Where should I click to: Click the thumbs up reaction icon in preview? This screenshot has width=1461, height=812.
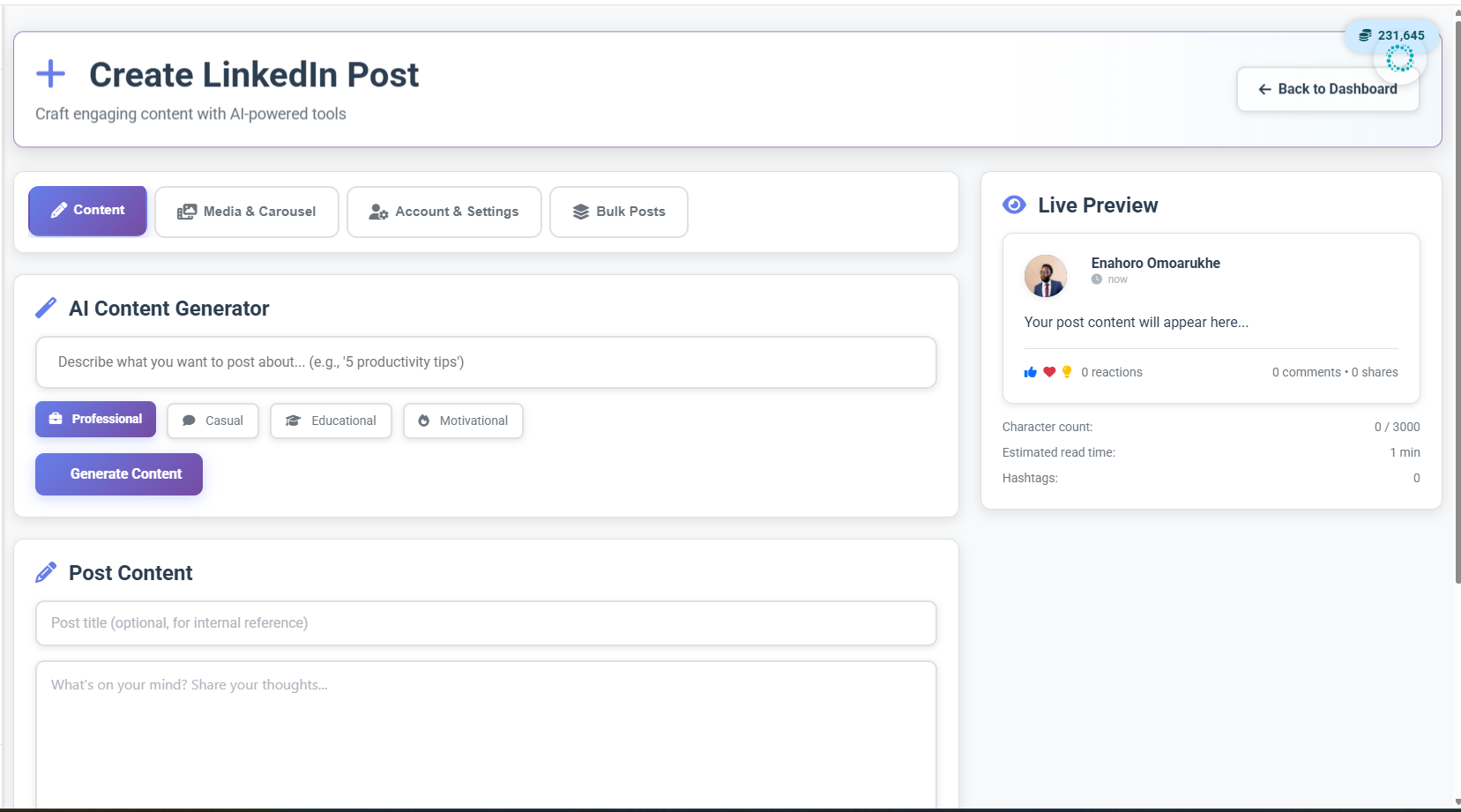tap(1030, 371)
